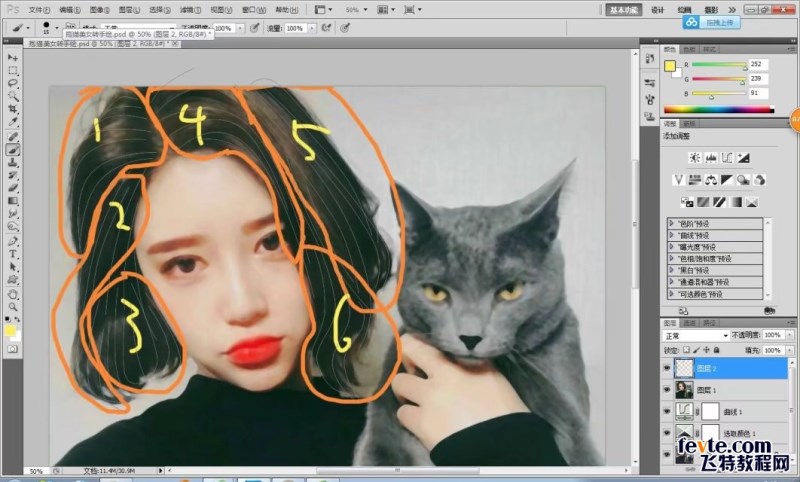Image resolution: width=800 pixels, height=482 pixels.
Task: Expand the "色阶" presets list
Action: 671,224
